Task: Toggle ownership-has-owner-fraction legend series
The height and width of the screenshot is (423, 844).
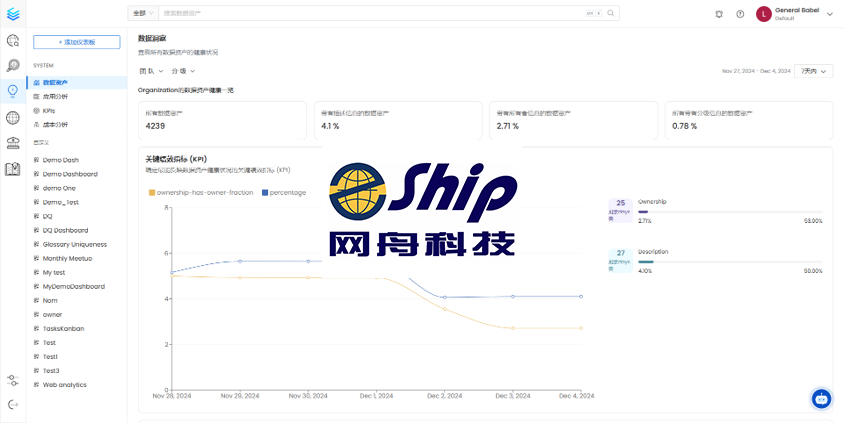Action: [x=201, y=192]
